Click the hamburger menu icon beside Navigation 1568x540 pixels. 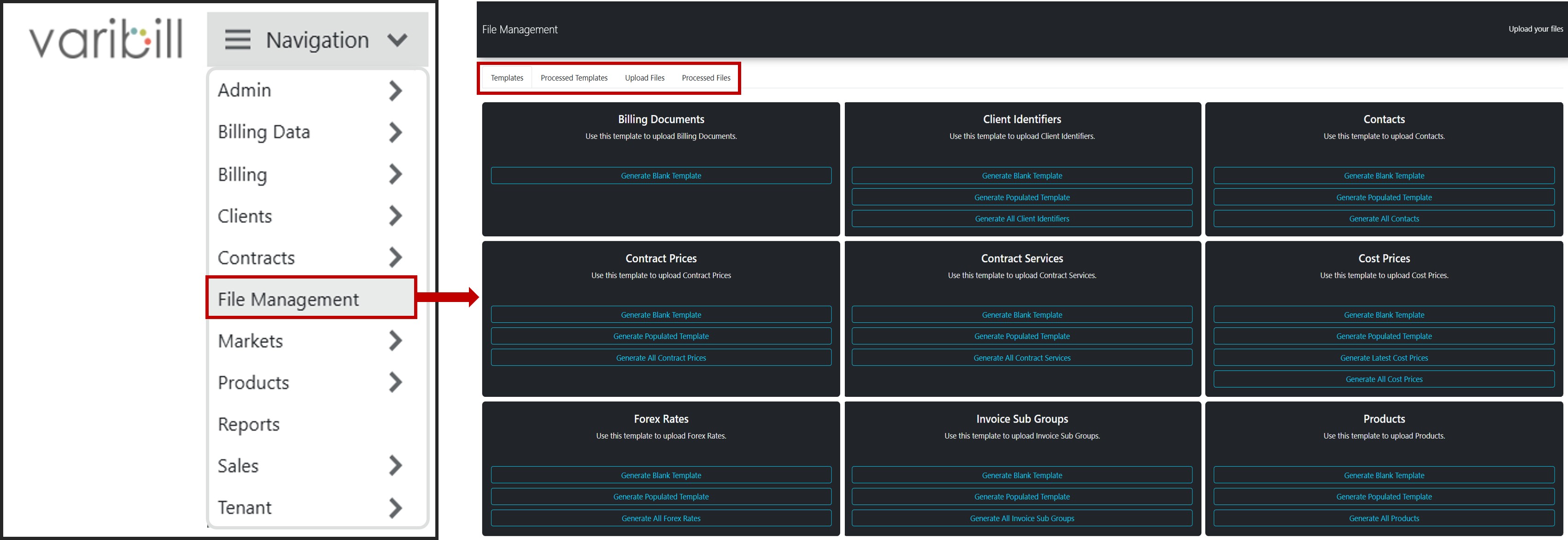click(237, 40)
